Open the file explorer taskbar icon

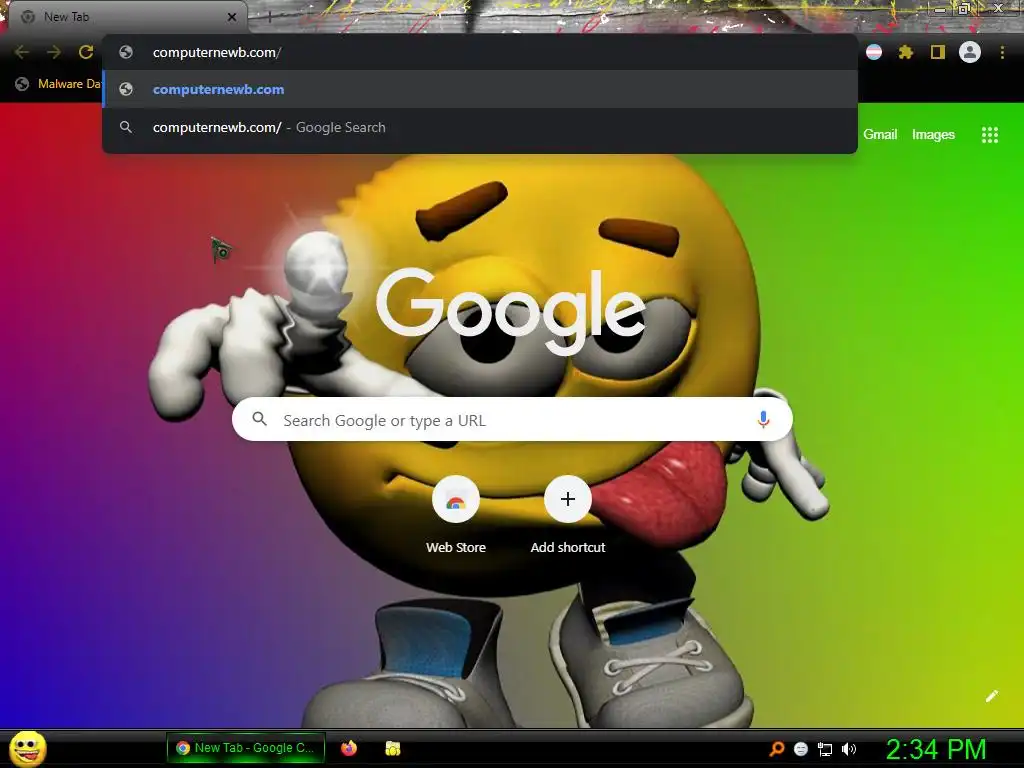[x=392, y=748]
